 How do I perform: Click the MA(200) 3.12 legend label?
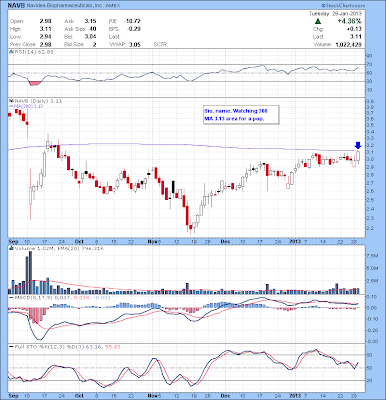pyautogui.click(x=26, y=106)
